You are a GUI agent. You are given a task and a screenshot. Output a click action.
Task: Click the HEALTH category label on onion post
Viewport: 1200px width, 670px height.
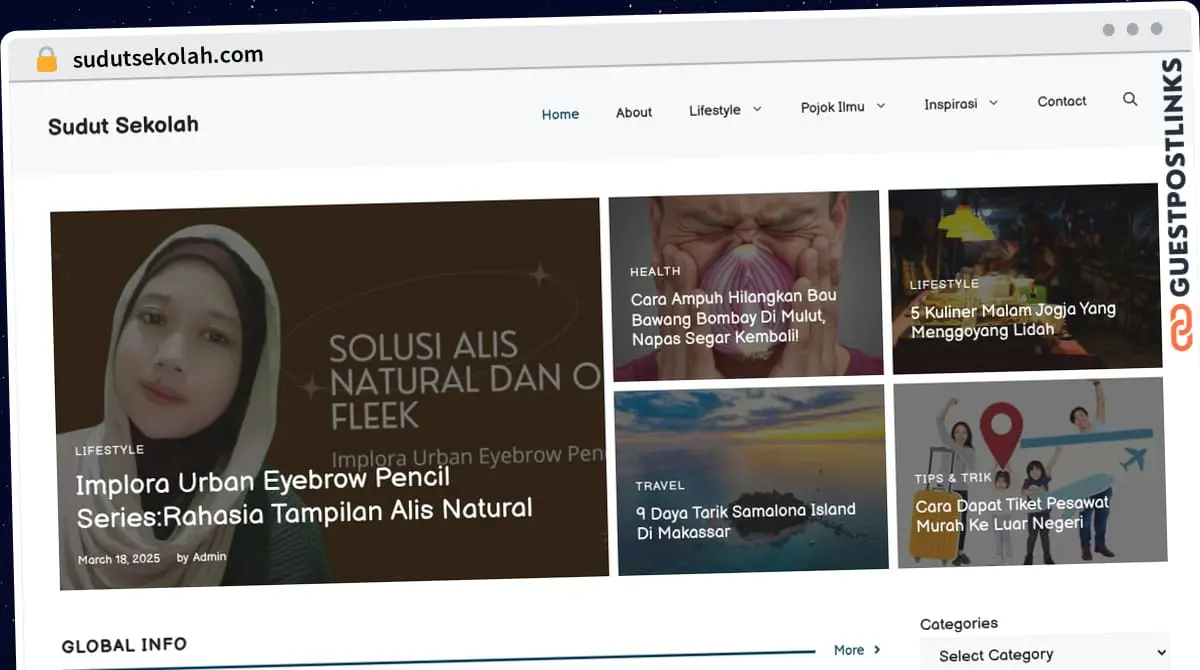coord(655,271)
